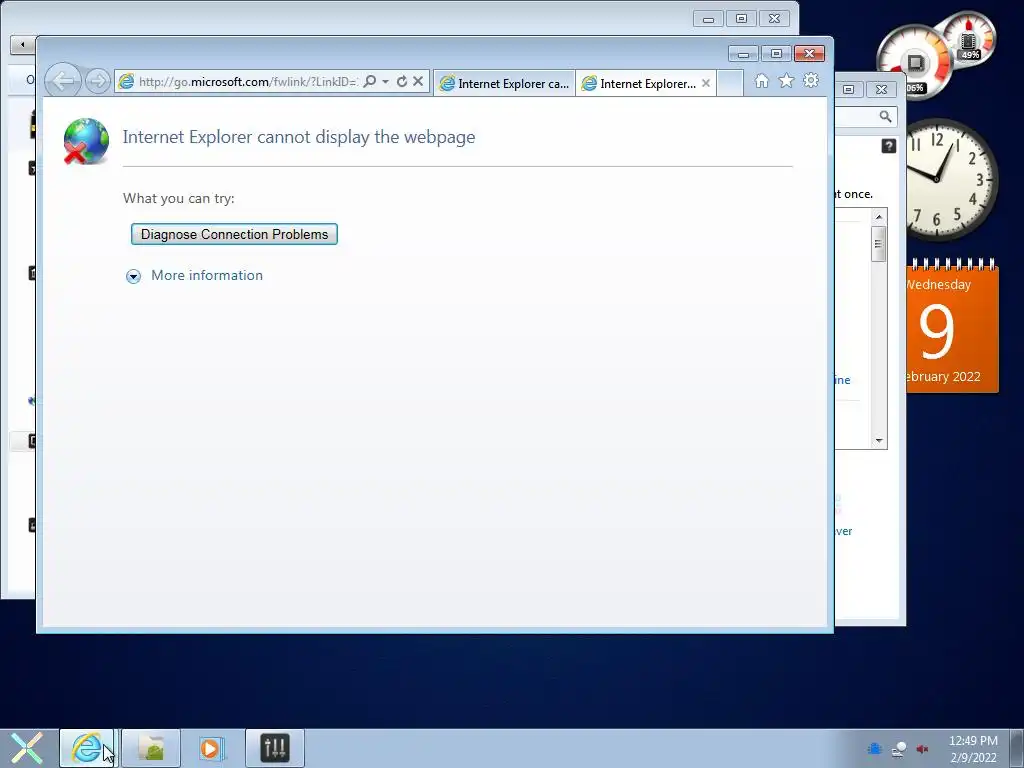Close the active Internet Explorer tab
1024x768 pixels.
click(x=706, y=84)
